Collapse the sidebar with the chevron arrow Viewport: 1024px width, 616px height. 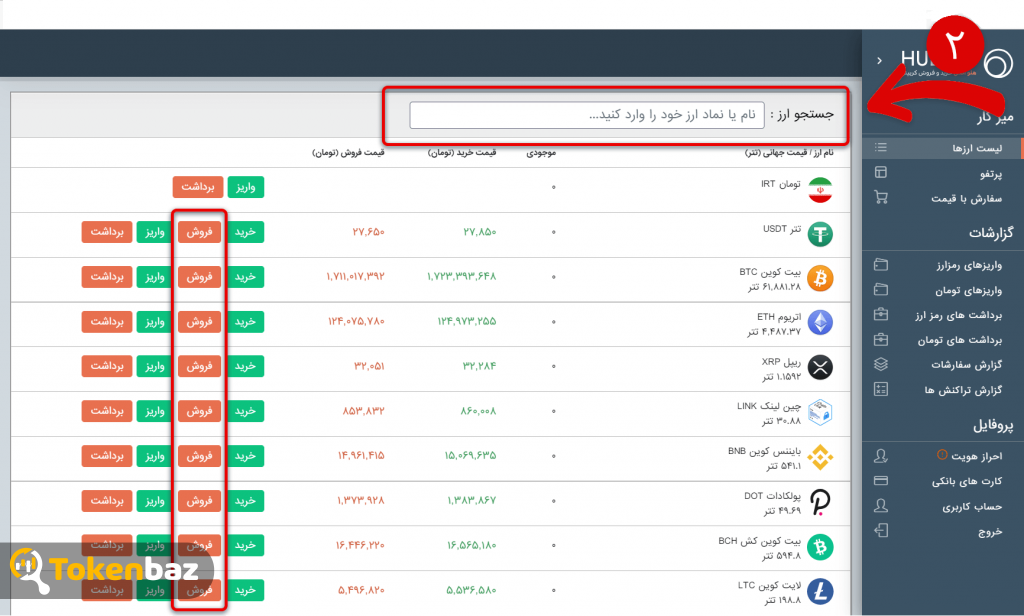pyautogui.click(x=879, y=61)
